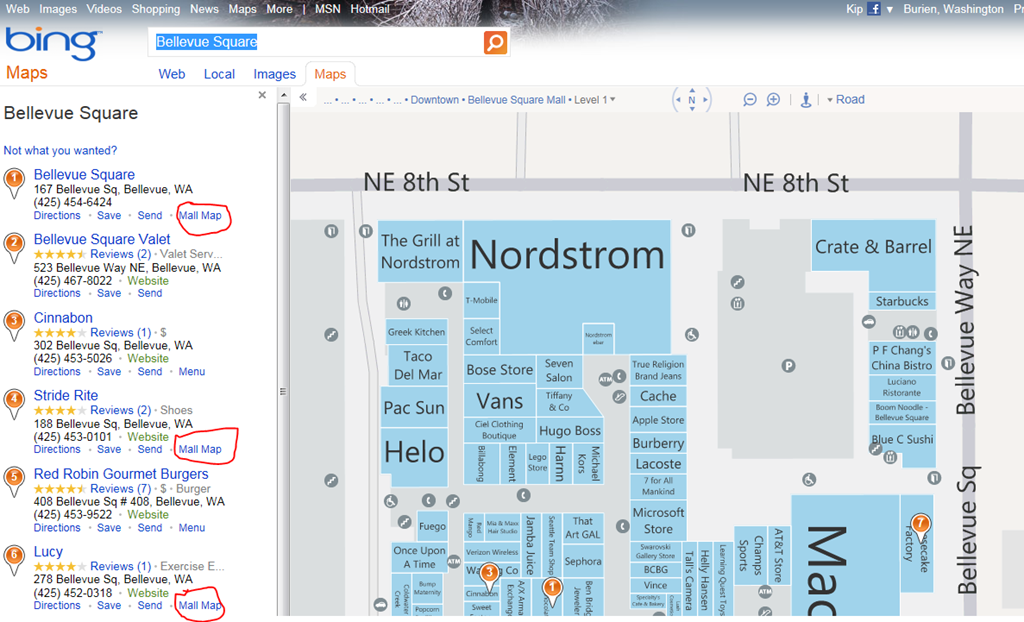Click Bellevue Square Mall breadcrumb link

click(x=516, y=100)
